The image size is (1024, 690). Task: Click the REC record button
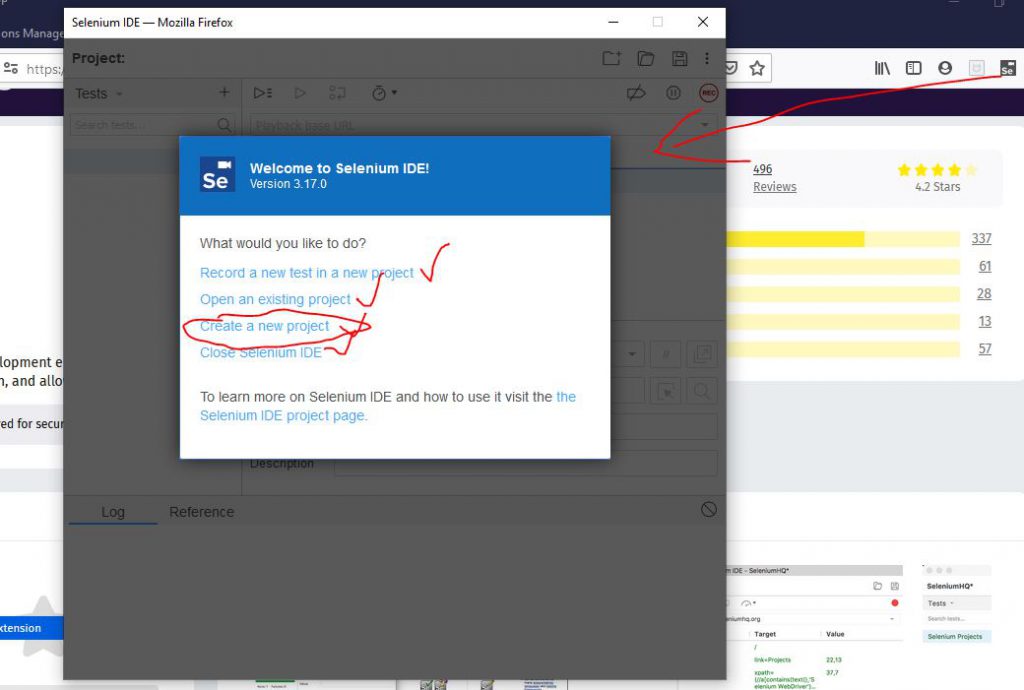708,93
